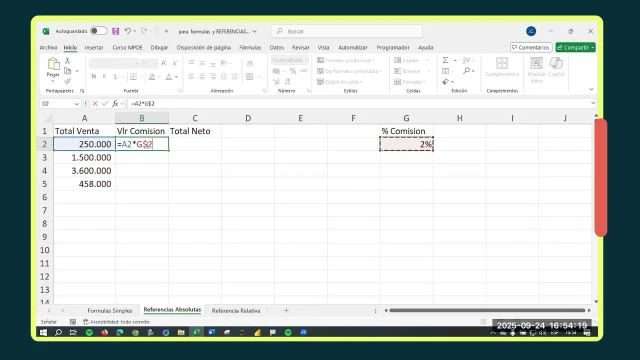This screenshot has width=640, height=360.
Task: Open the Curso MPDE tab
Action: click(127, 47)
